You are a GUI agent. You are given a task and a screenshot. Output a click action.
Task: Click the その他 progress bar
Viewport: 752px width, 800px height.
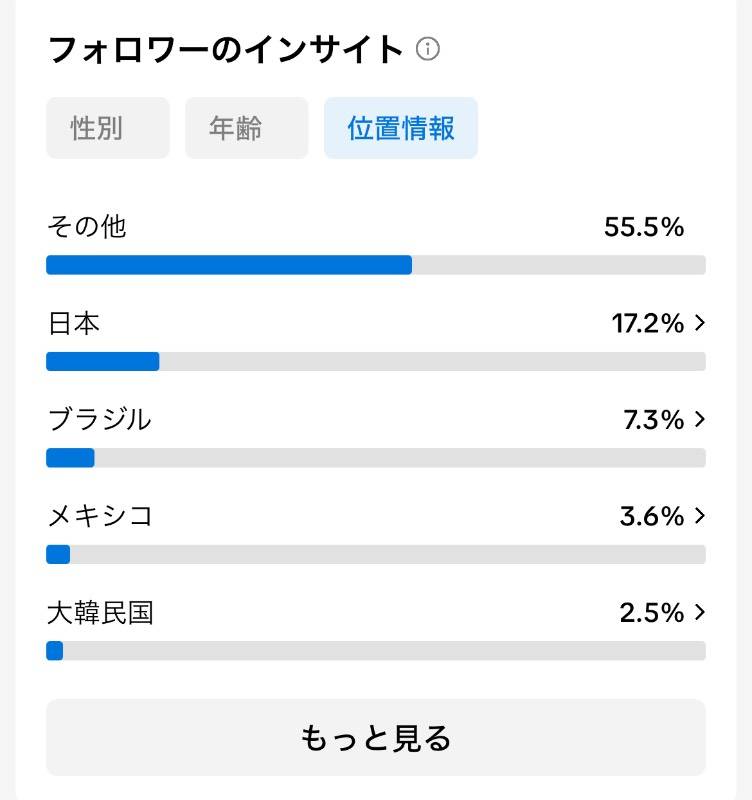(376, 265)
